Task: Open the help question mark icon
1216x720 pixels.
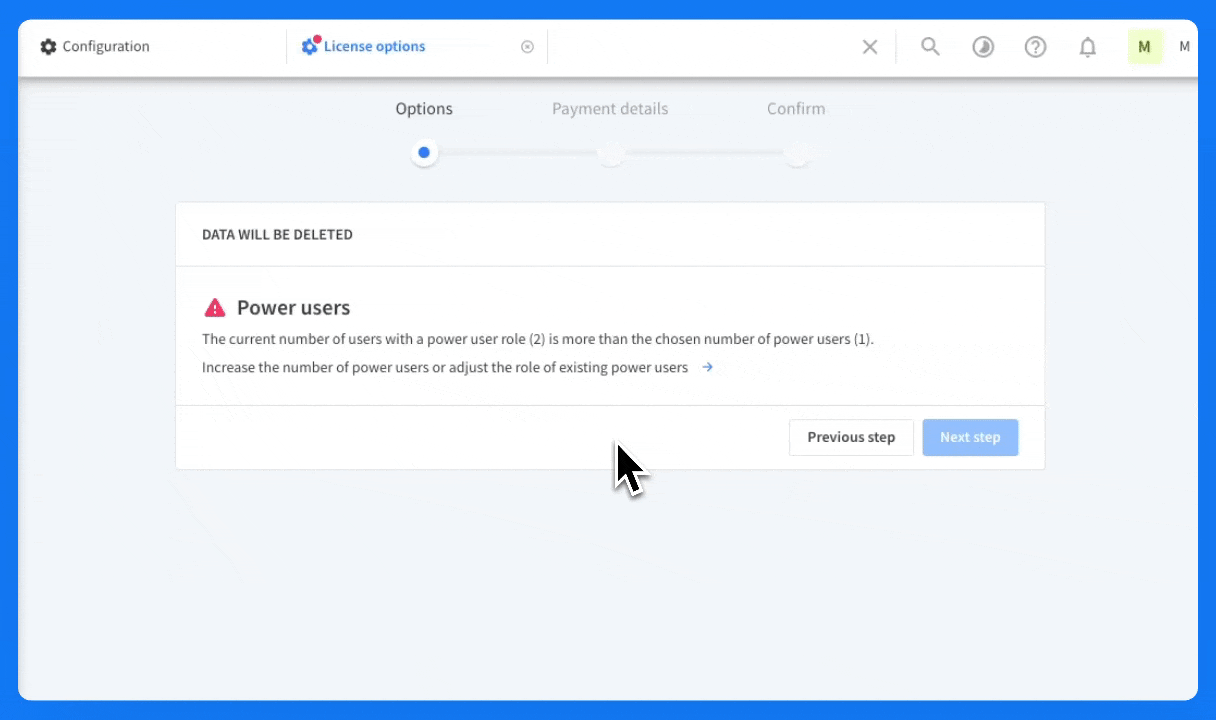Action: (x=1036, y=47)
